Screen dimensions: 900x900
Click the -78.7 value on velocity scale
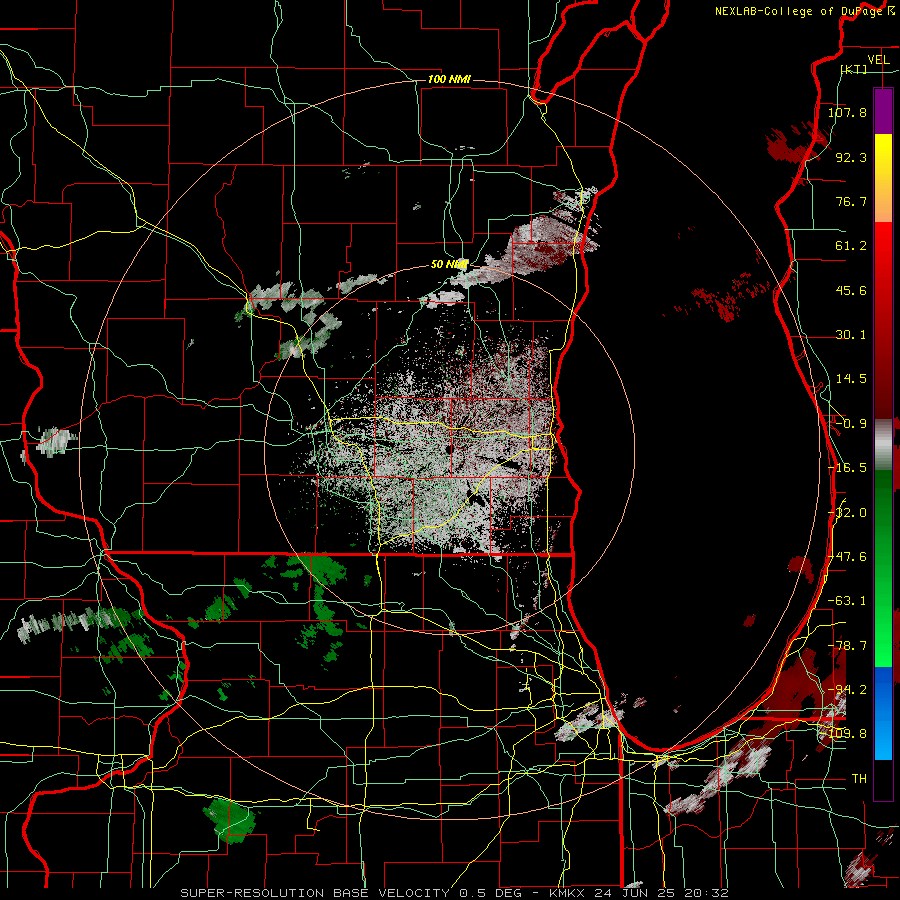click(847, 646)
